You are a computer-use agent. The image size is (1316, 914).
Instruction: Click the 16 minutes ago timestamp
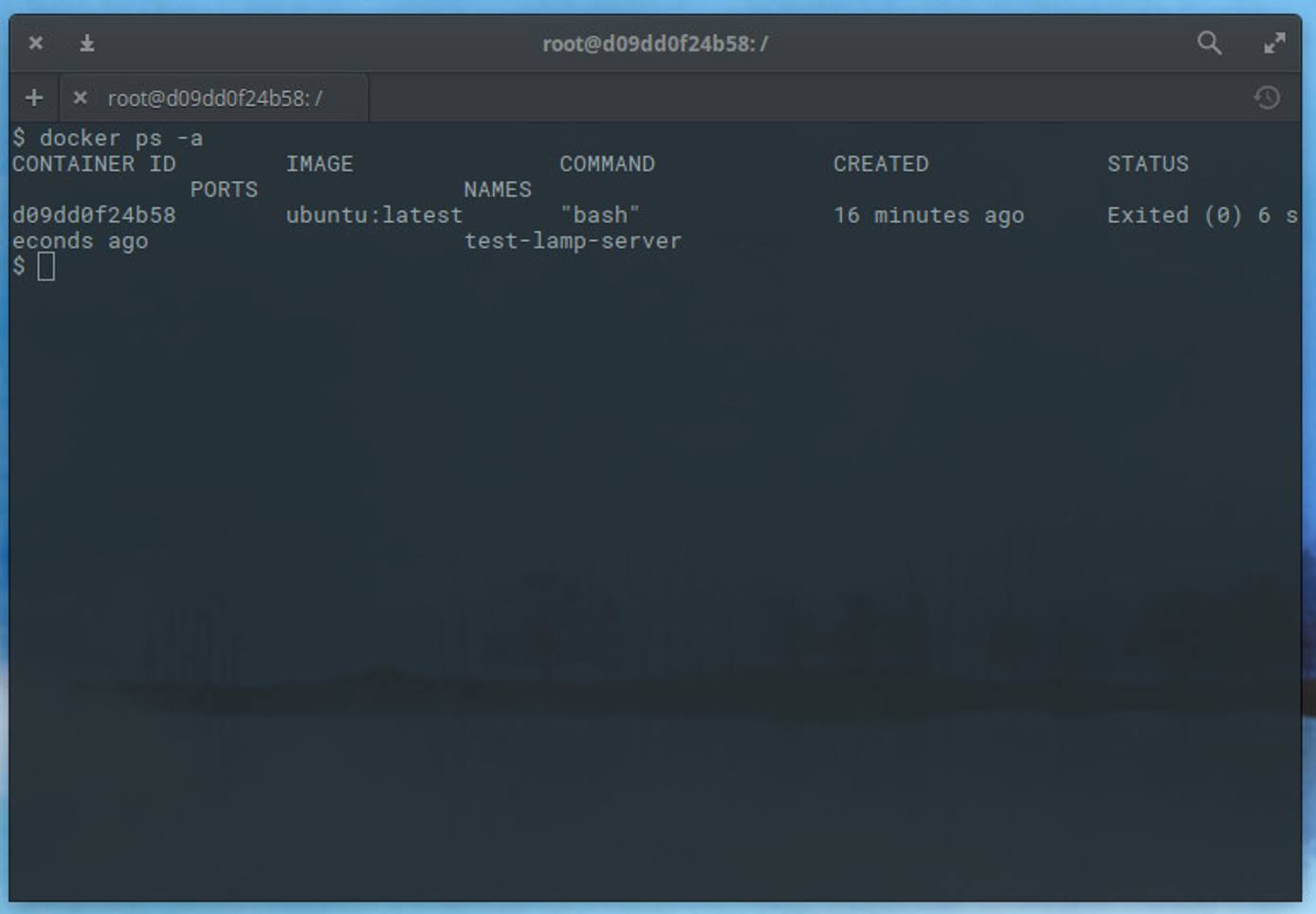(928, 215)
